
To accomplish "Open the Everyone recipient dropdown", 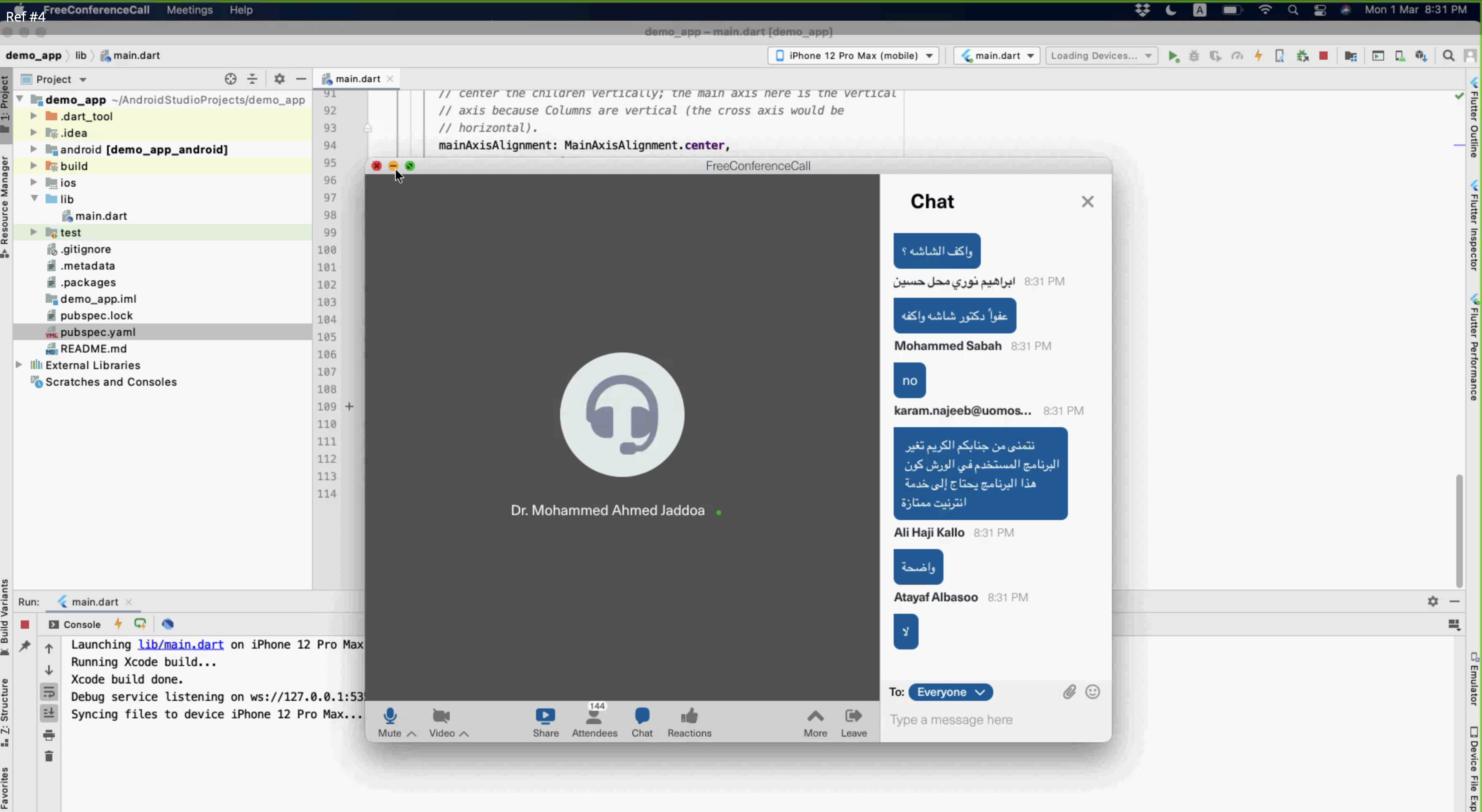I will point(951,692).
